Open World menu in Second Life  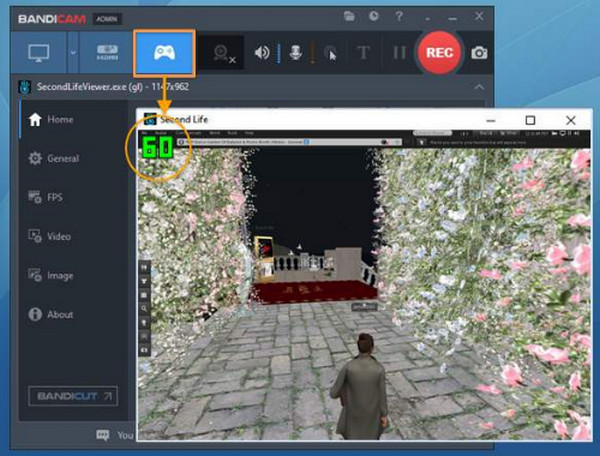coord(215,133)
